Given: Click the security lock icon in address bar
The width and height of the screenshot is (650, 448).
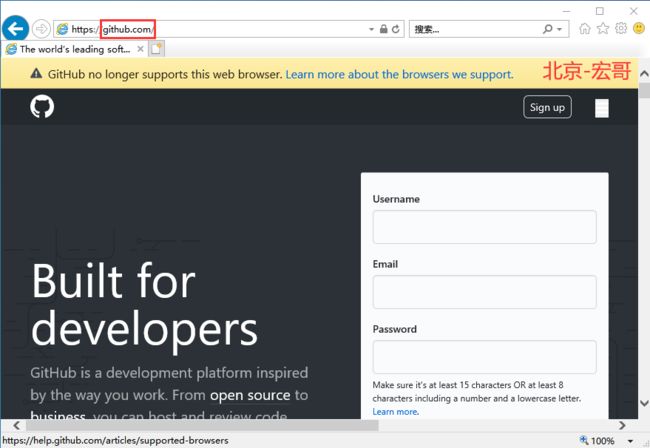Looking at the screenshot, I should pos(384,29).
